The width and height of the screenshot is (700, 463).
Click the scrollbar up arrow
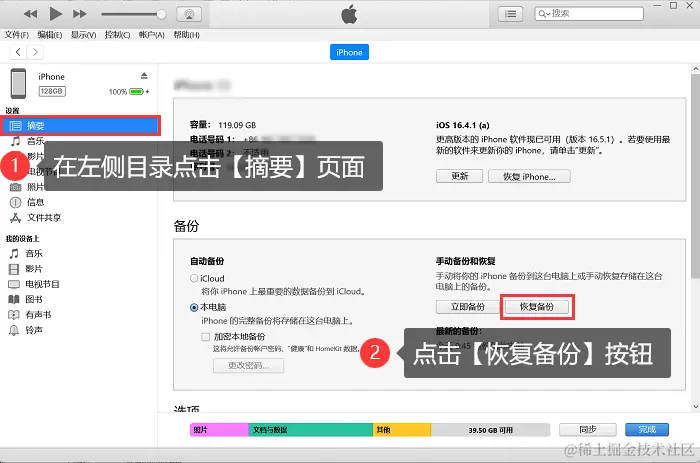tap(696, 69)
